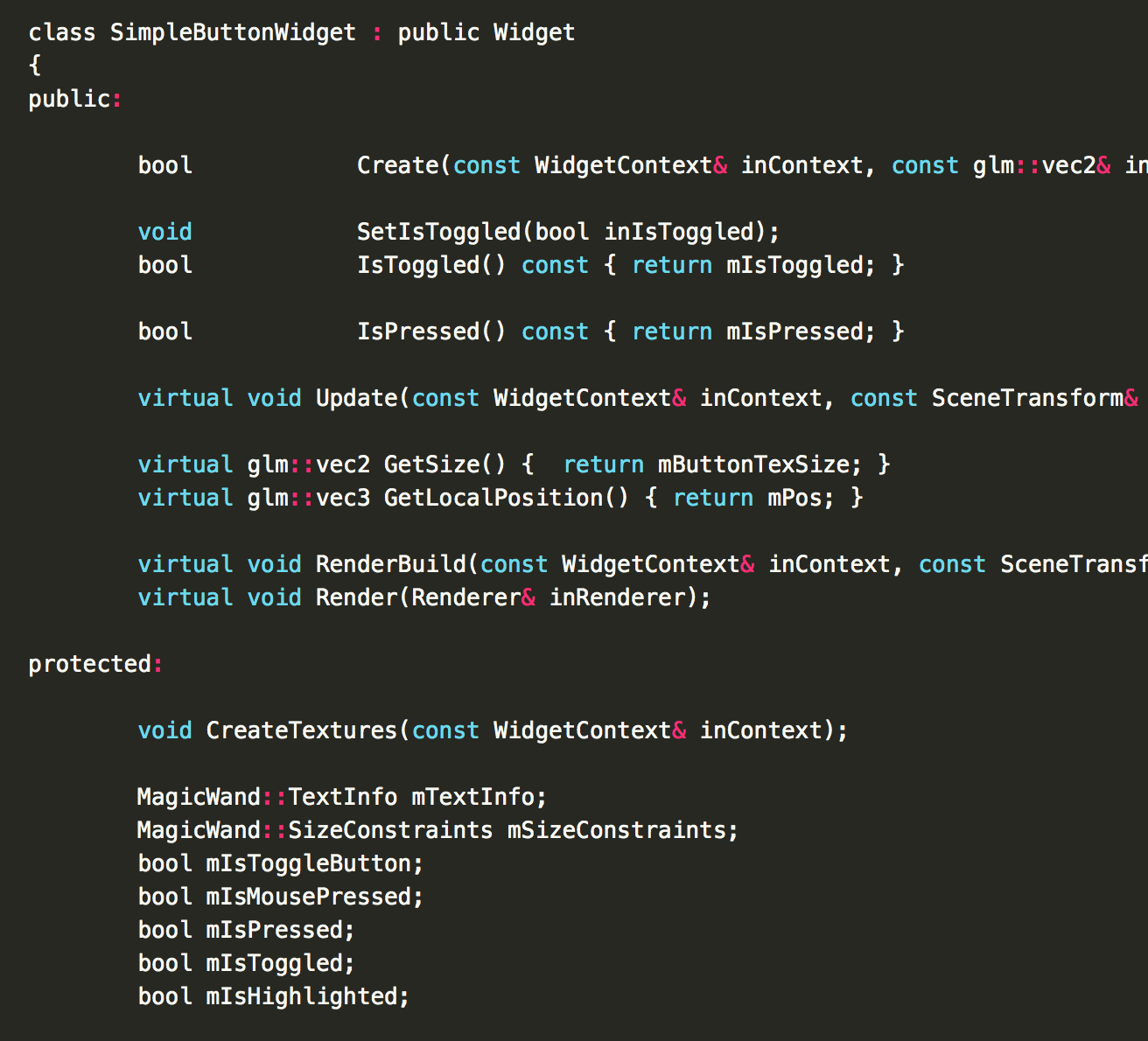Click the mIsToggleButton member variable
Screen dimensions: 1148x1041
(x=308, y=863)
